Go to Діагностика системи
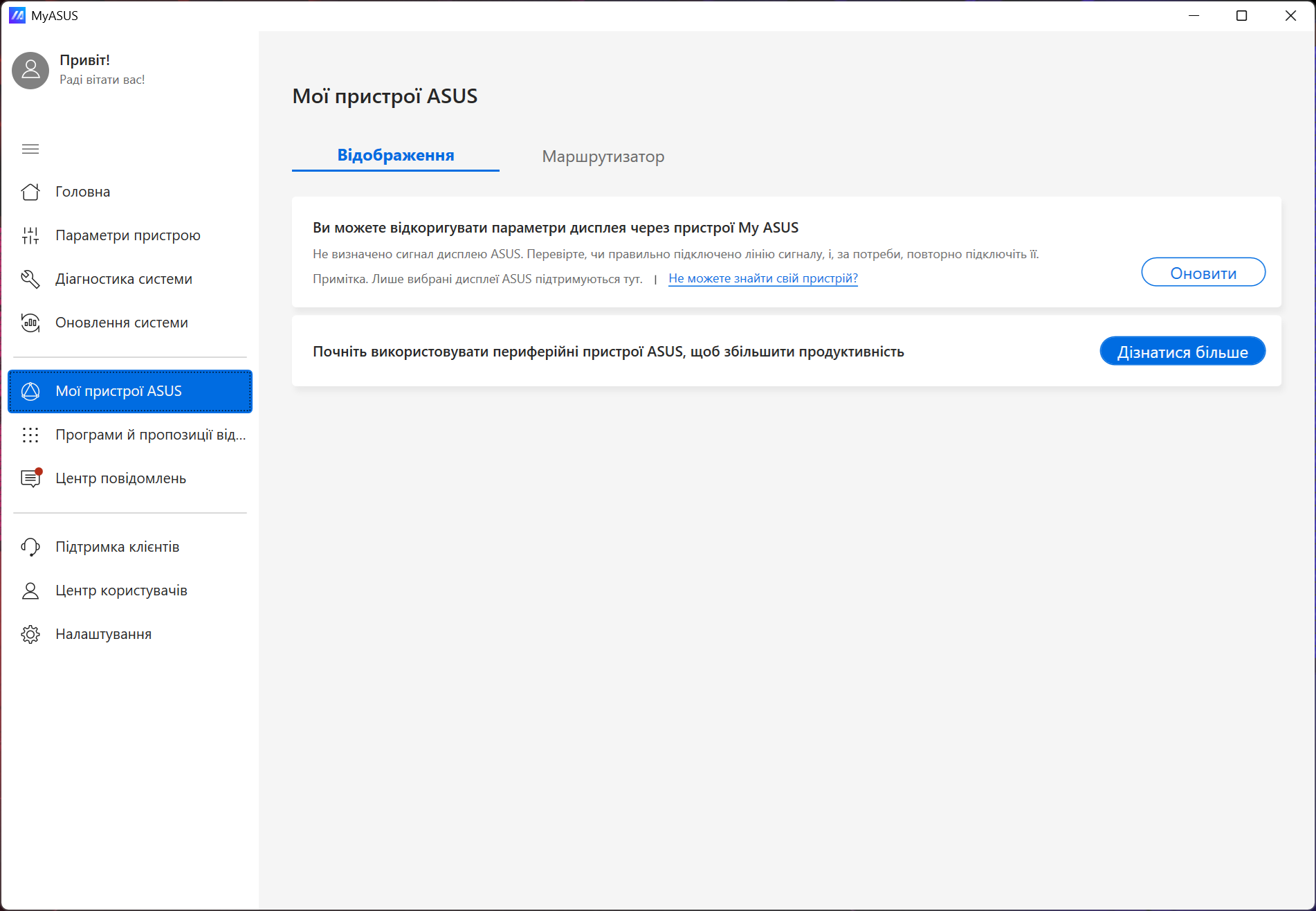Viewport: 1316px width, 911px height. [x=130, y=279]
